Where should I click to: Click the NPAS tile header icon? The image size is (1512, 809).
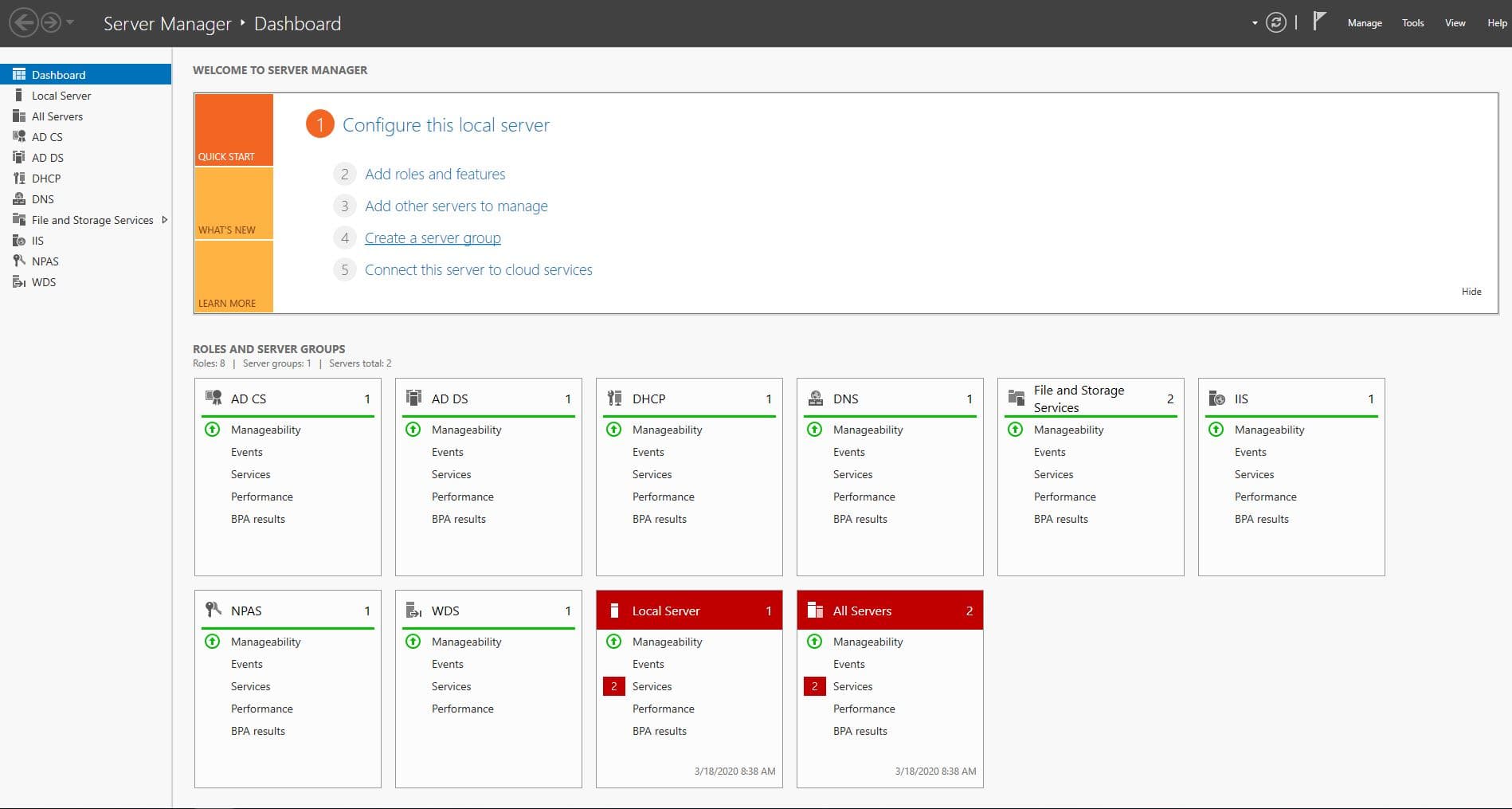coord(213,610)
